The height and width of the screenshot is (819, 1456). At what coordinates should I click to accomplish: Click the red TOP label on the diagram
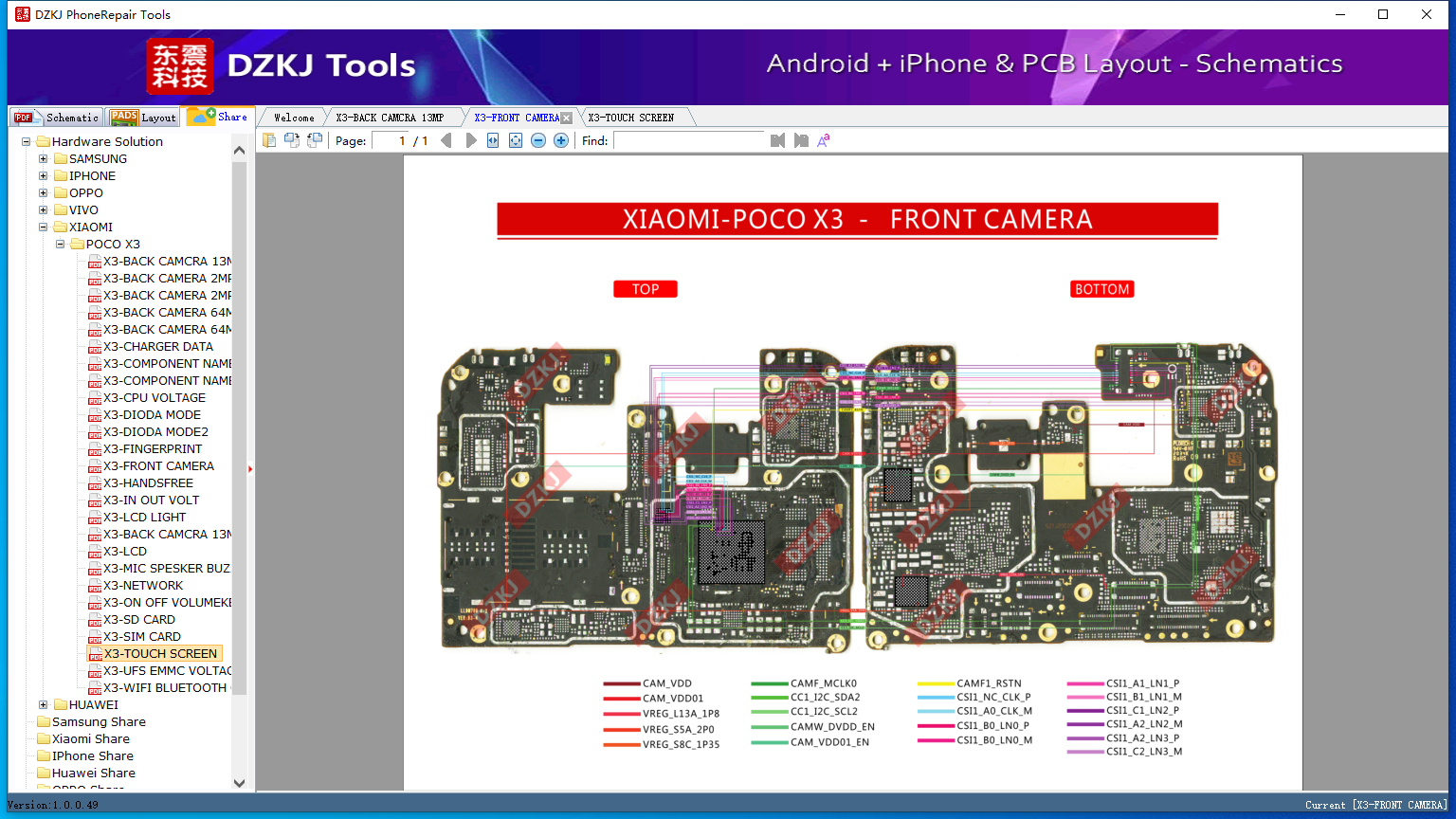tap(646, 289)
